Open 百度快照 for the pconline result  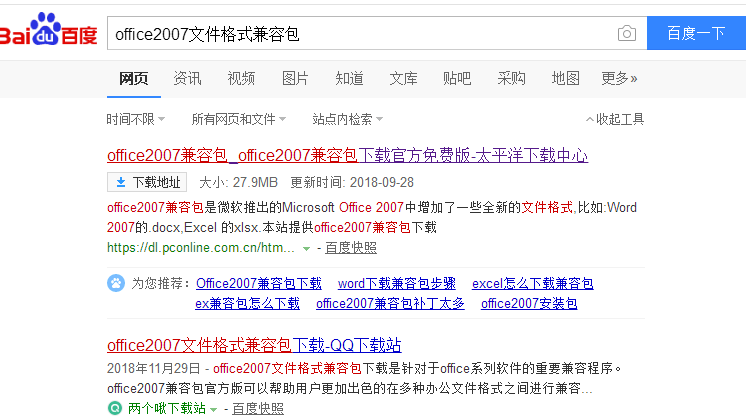(x=351, y=248)
